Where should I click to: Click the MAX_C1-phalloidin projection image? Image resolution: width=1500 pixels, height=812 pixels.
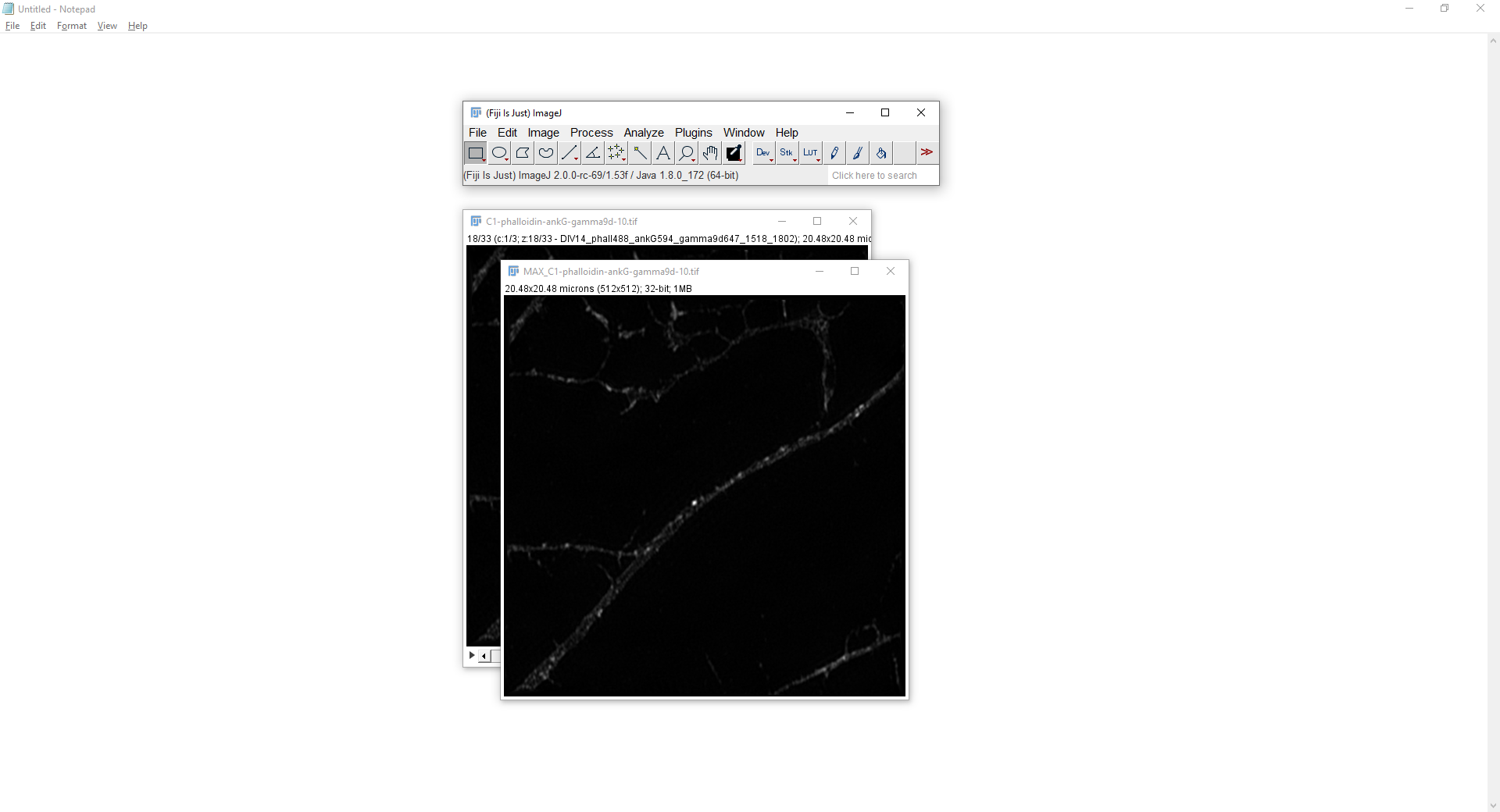point(705,496)
